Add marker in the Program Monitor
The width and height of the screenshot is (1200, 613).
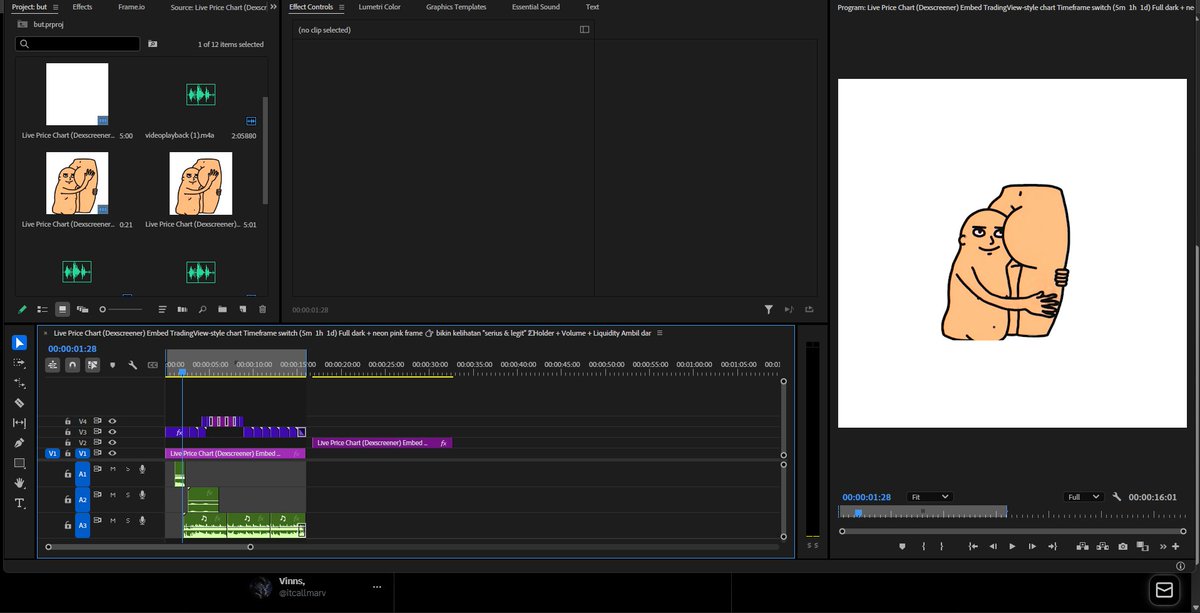901,546
